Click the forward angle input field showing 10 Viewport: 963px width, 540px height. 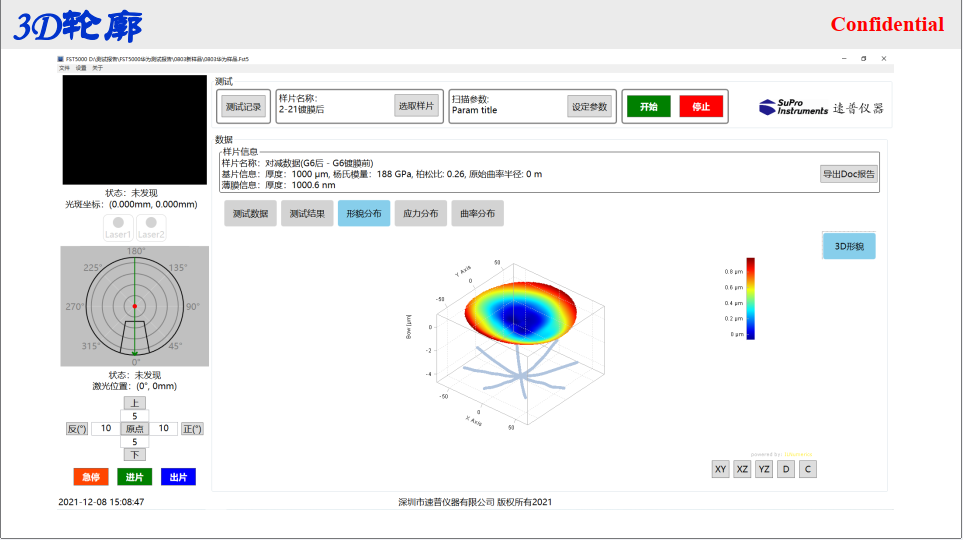click(163, 428)
